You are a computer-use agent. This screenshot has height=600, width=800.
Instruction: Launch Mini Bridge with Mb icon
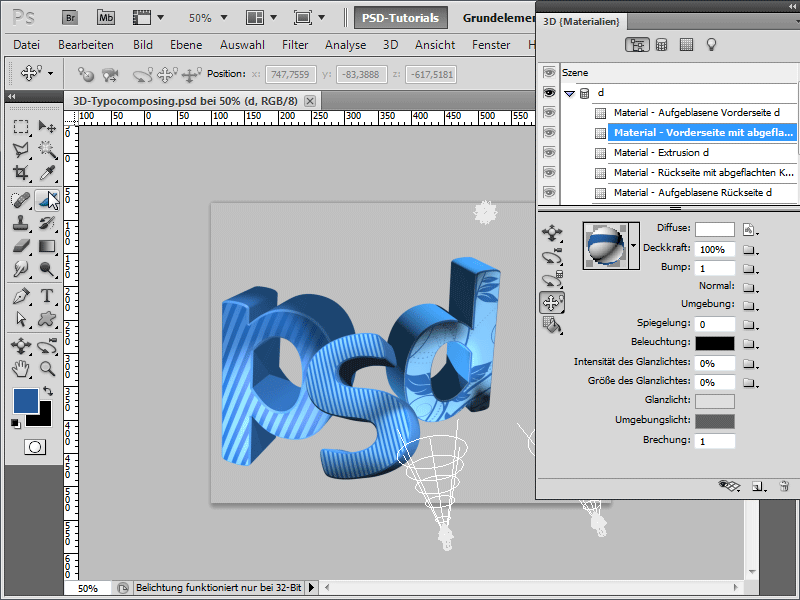(x=106, y=18)
